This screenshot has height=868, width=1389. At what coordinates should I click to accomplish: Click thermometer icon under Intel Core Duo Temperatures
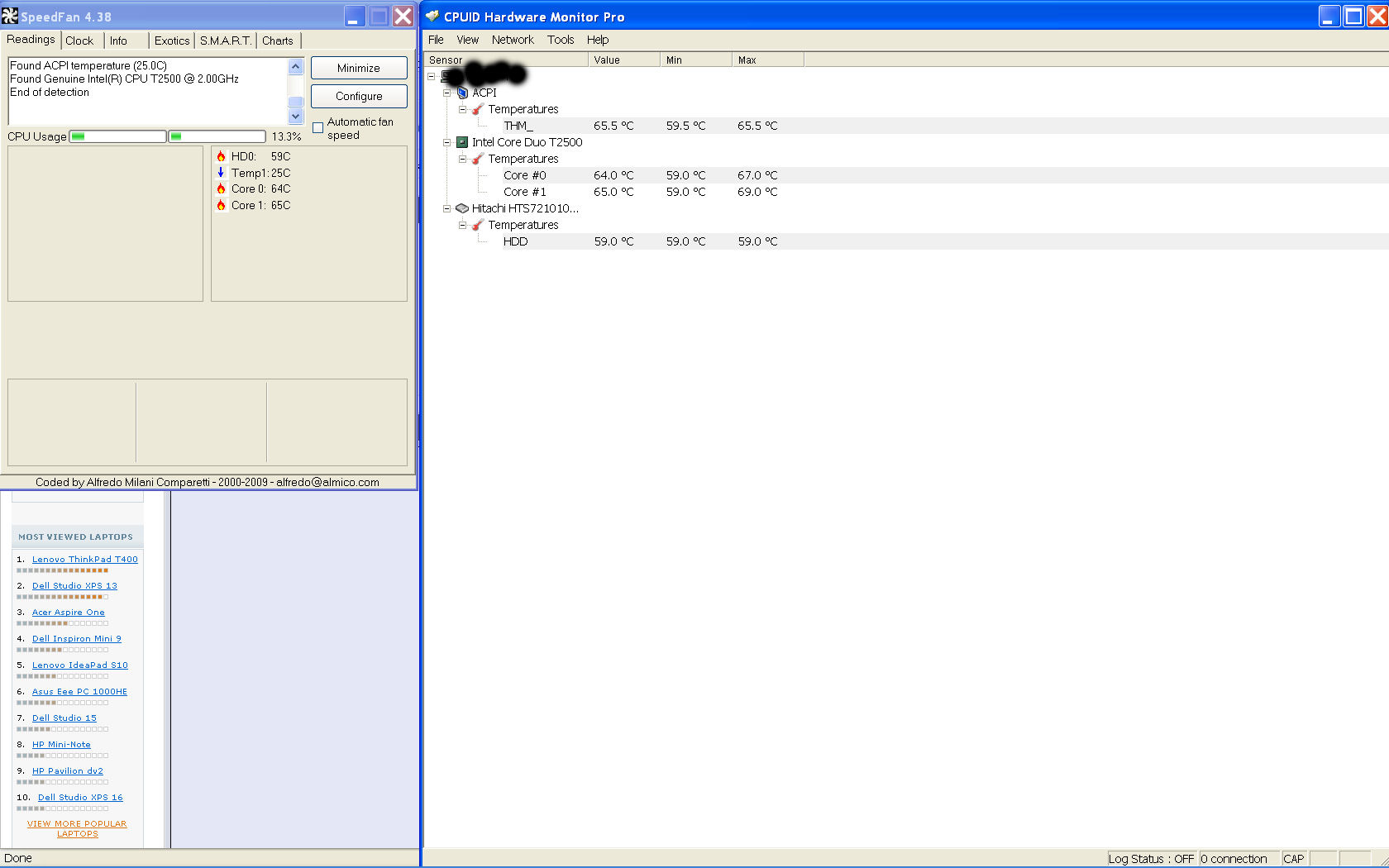tap(478, 159)
